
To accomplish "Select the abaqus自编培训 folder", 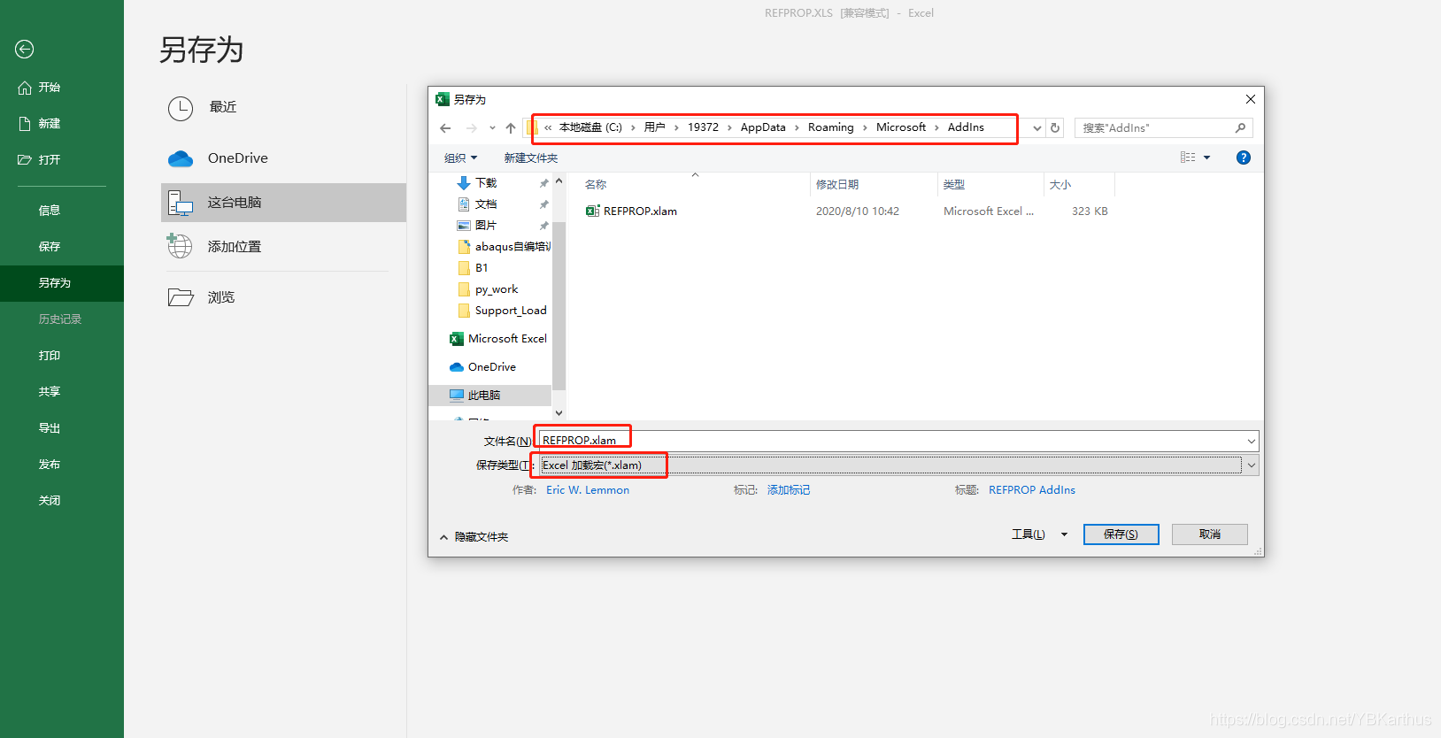I will click(x=504, y=246).
